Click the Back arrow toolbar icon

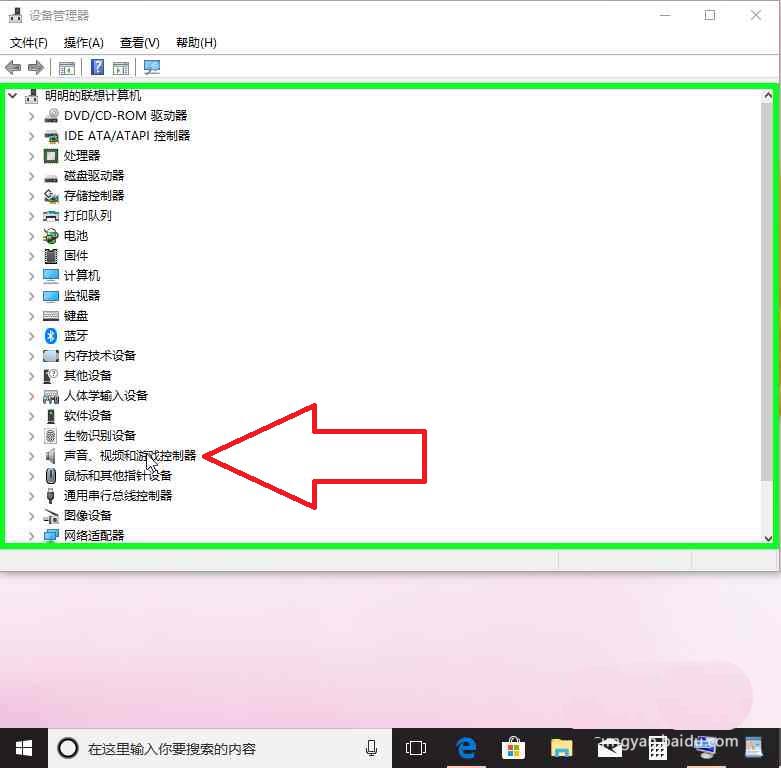[x=13, y=67]
